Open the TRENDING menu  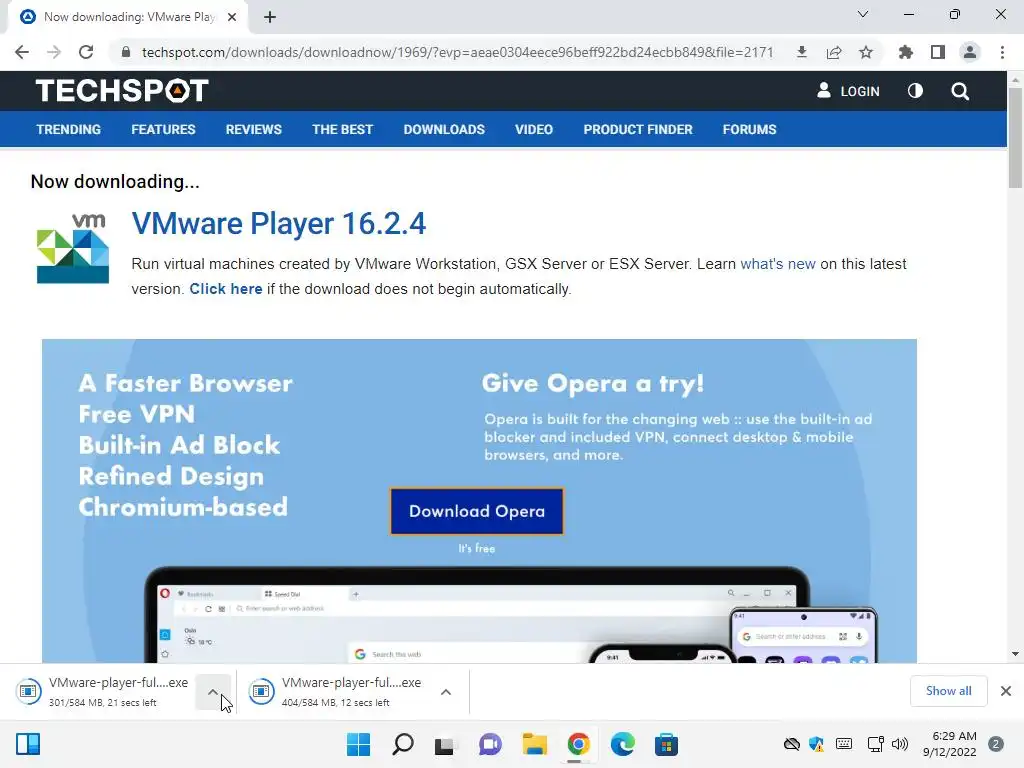point(69,129)
